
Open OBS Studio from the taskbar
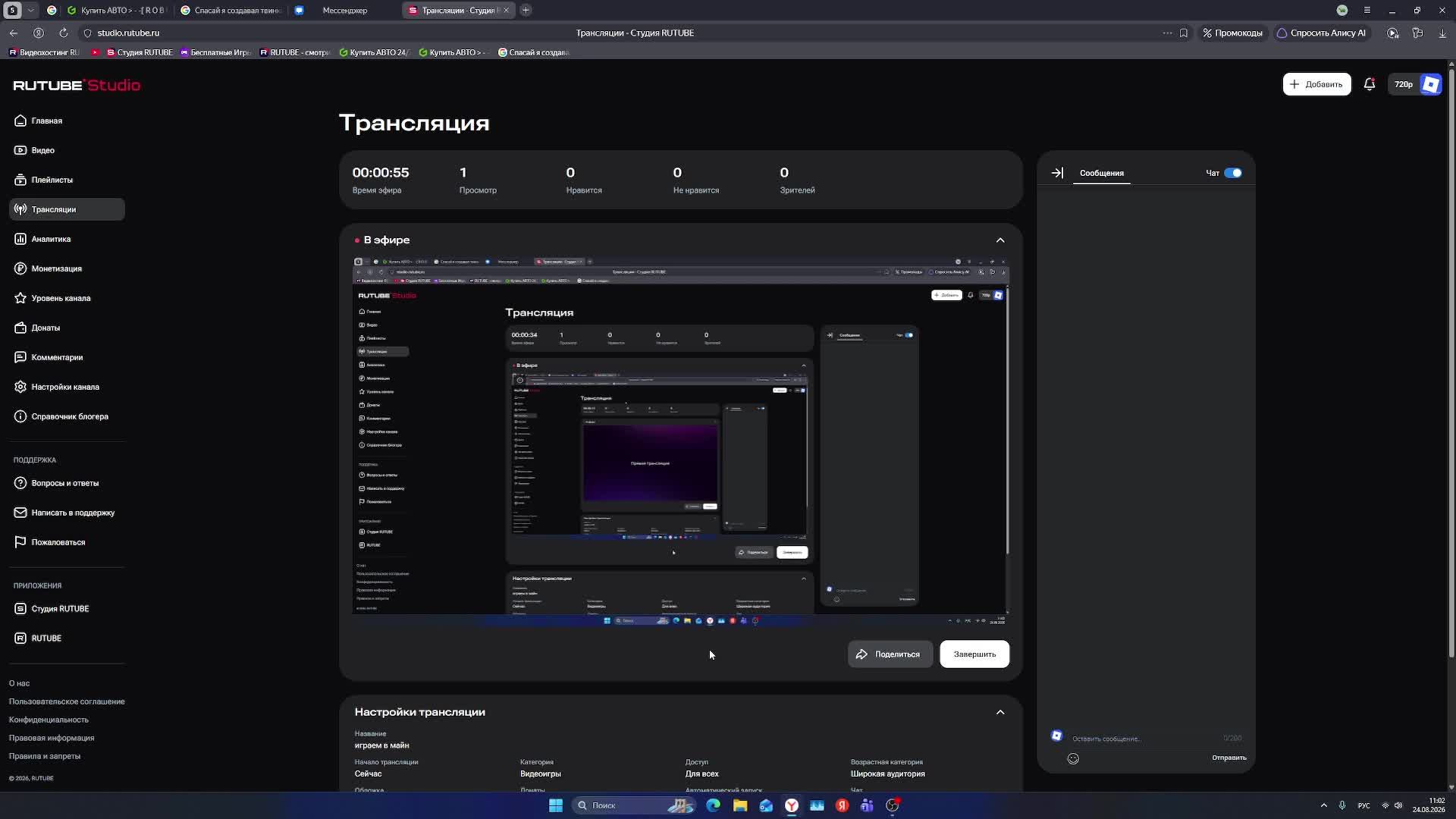[x=893, y=805]
